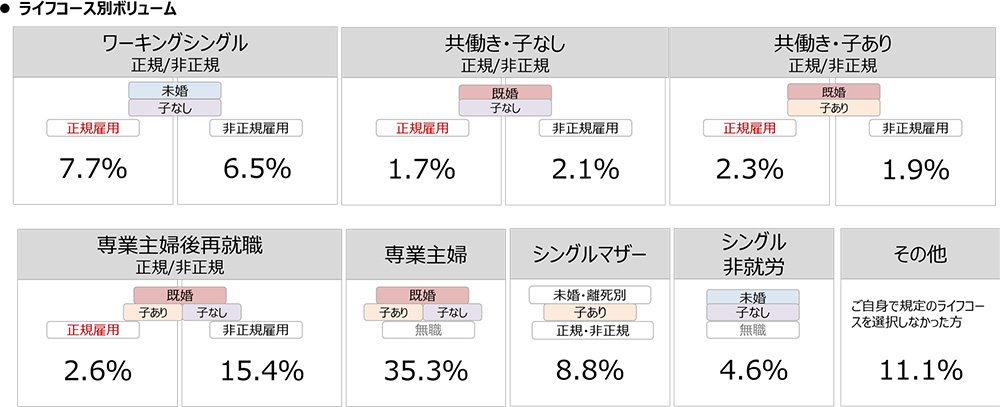Click the 7.7% value under ワーキングシングル

coord(93,170)
